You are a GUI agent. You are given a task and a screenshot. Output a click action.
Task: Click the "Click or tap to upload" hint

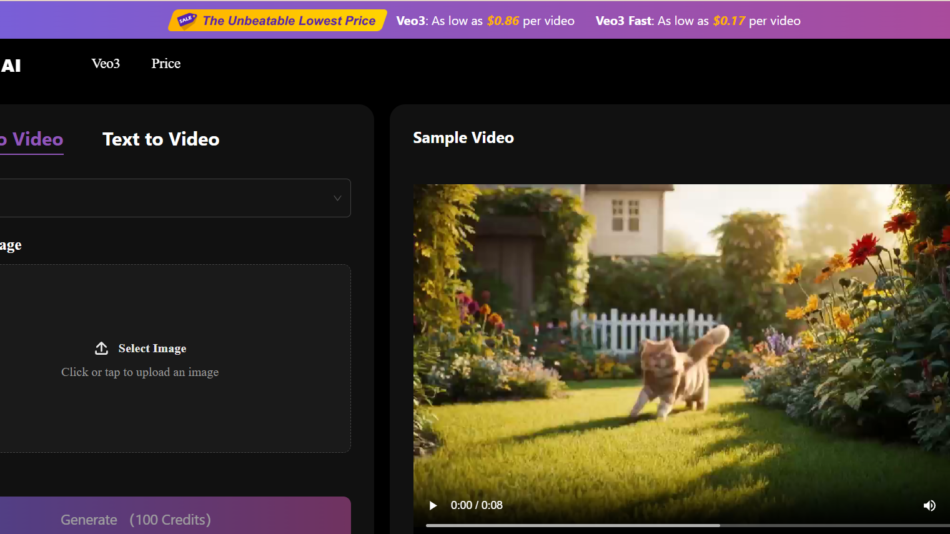point(140,372)
